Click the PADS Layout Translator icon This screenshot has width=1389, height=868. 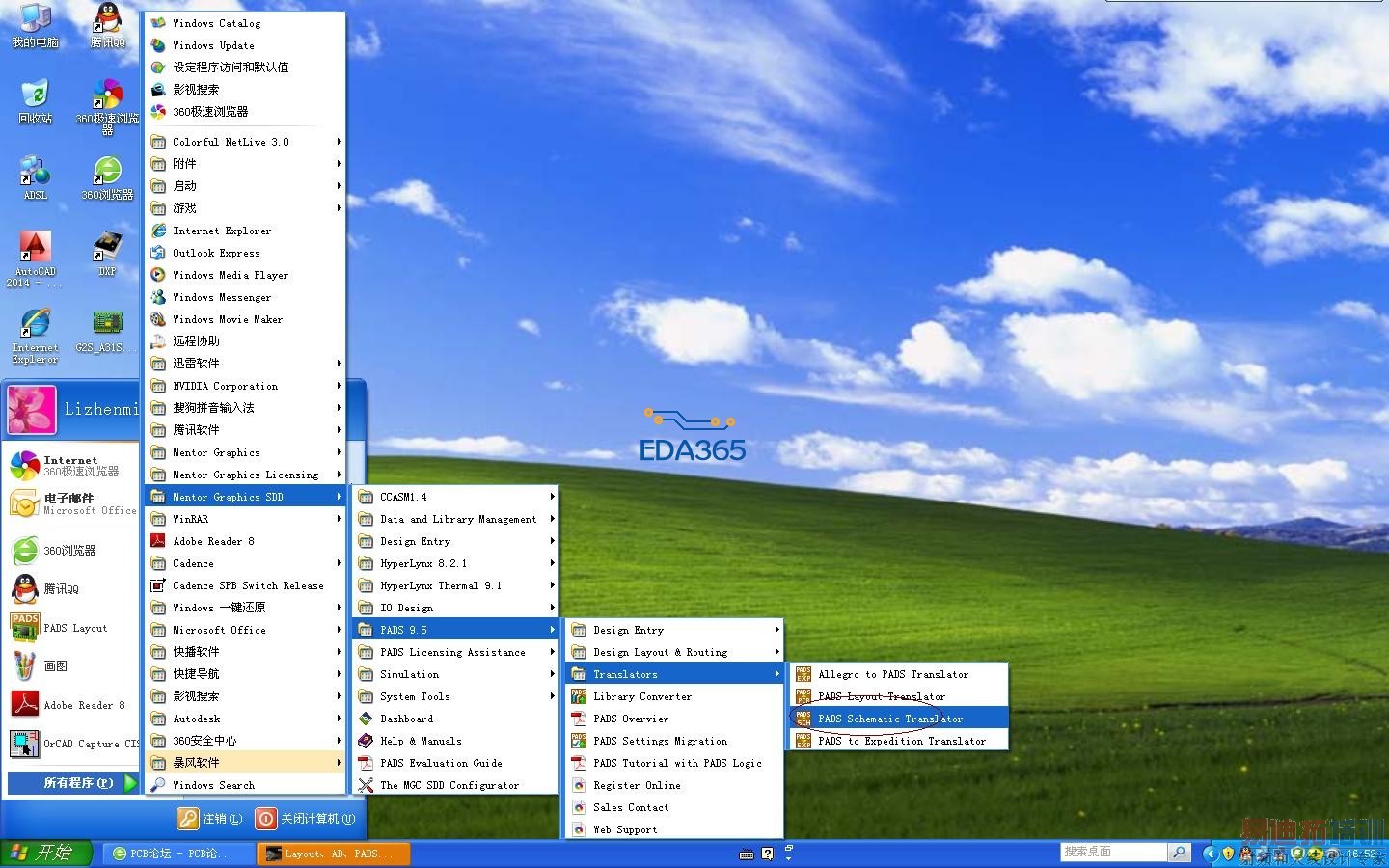[x=803, y=696]
